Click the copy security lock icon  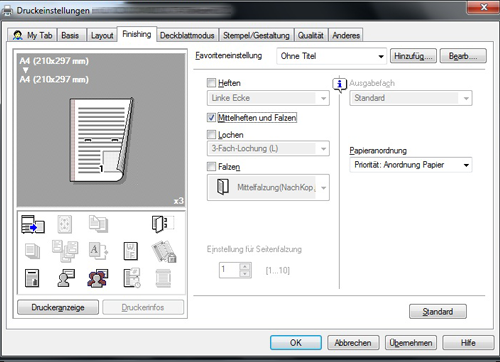click(164, 252)
